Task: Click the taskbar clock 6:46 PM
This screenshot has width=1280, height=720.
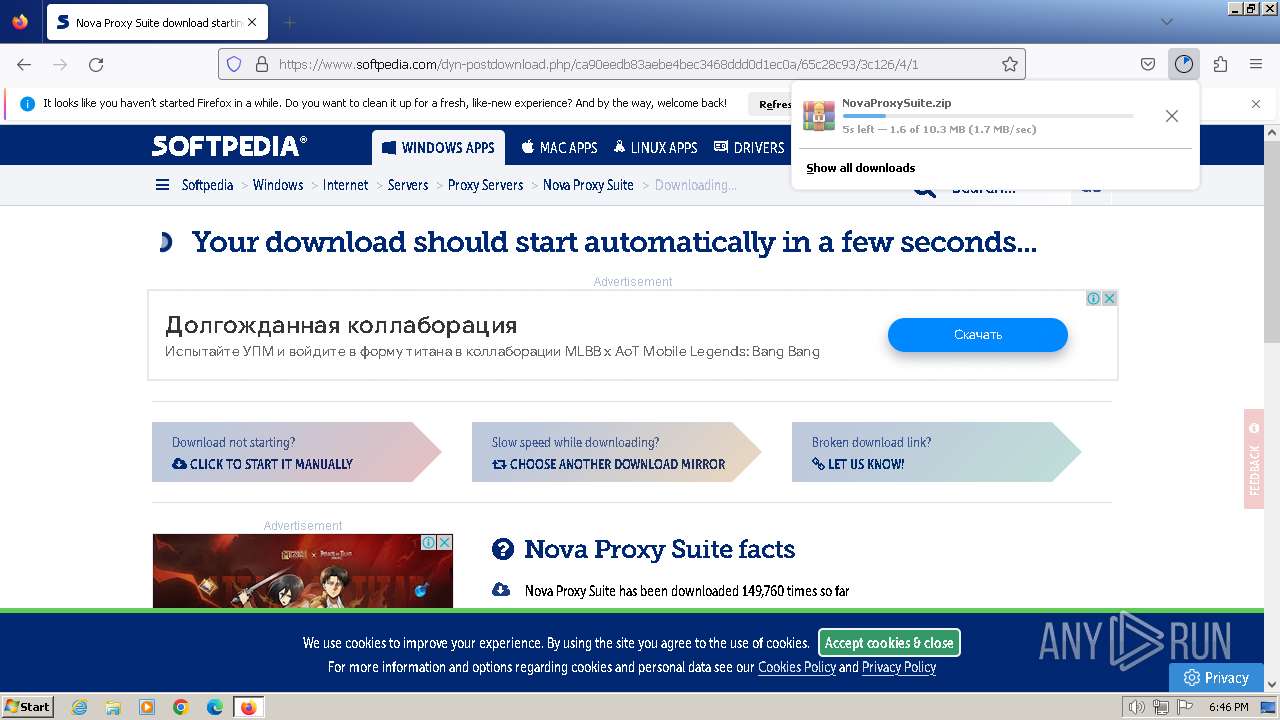Action: [x=1228, y=707]
